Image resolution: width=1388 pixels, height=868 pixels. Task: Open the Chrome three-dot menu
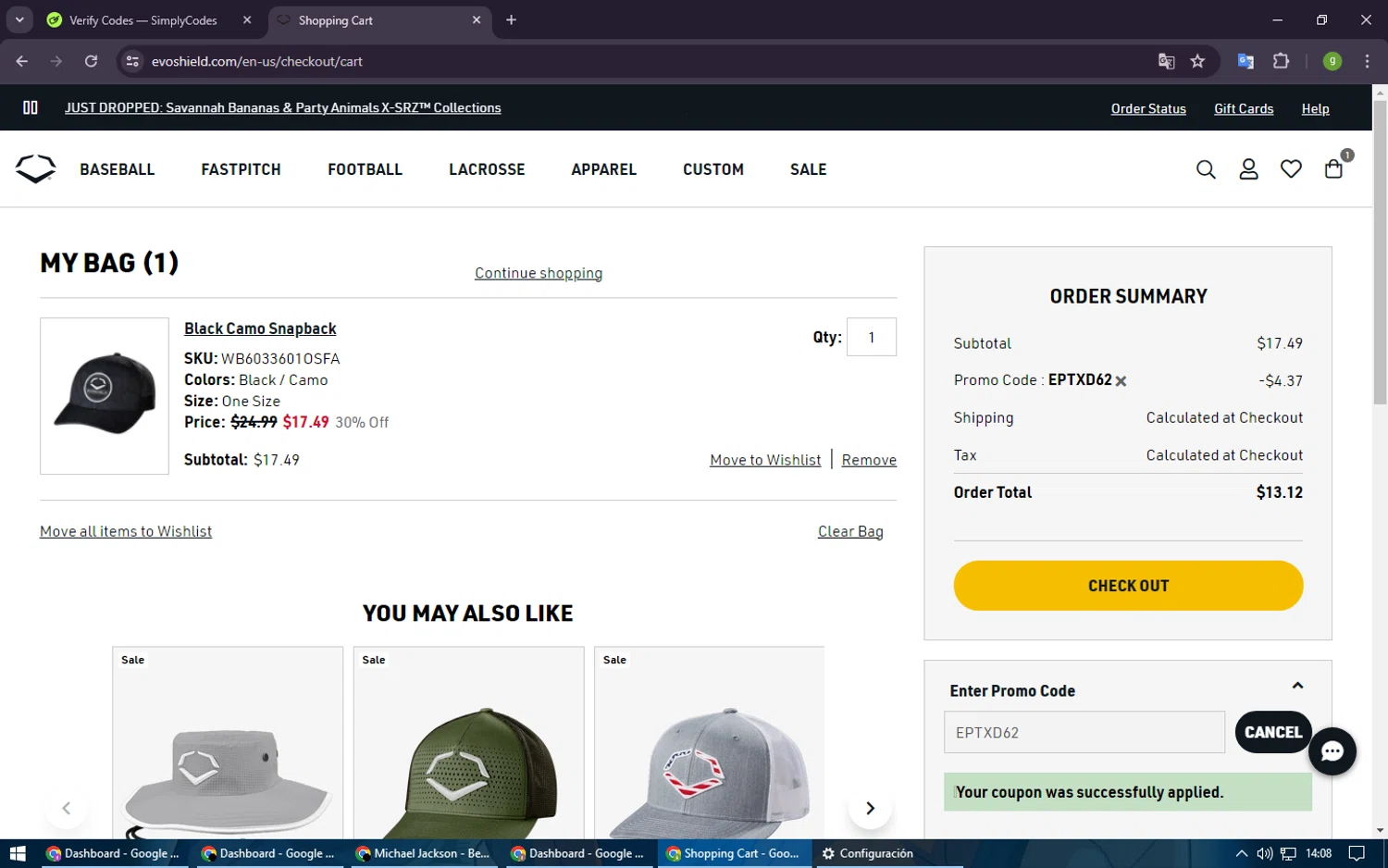click(1367, 61)
